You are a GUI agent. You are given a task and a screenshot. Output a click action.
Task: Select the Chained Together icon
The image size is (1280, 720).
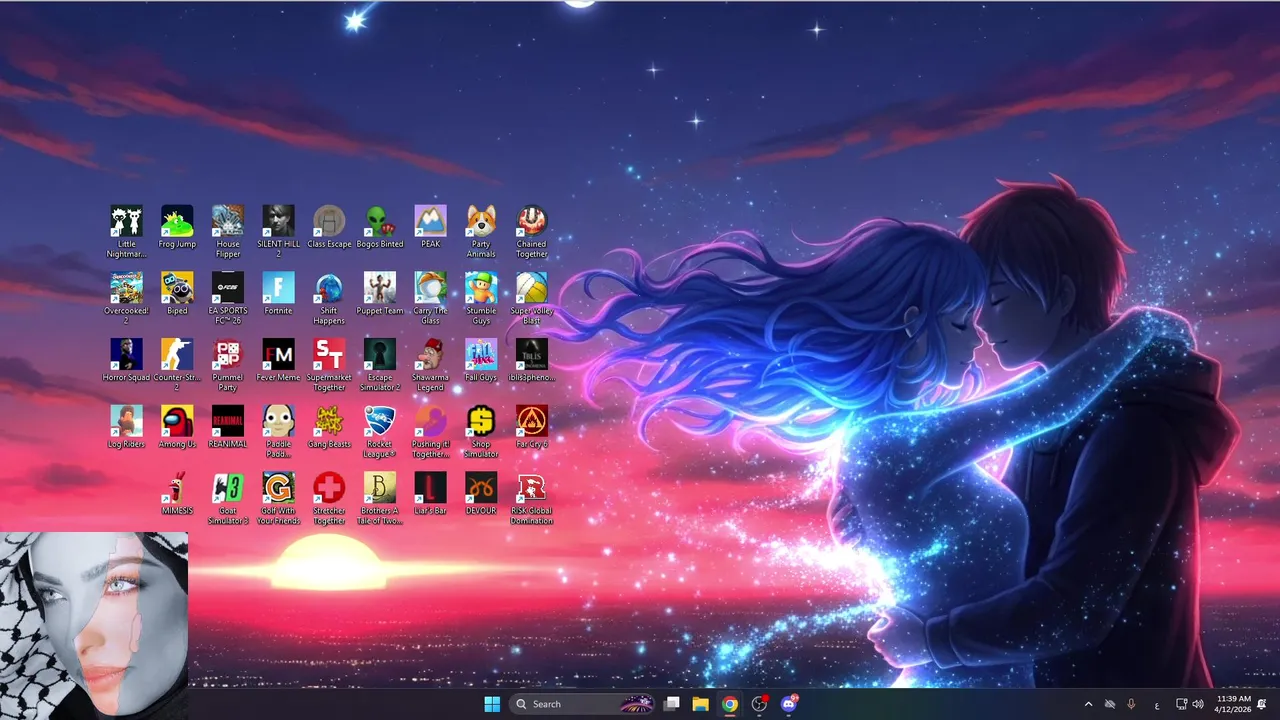[531, 231]
